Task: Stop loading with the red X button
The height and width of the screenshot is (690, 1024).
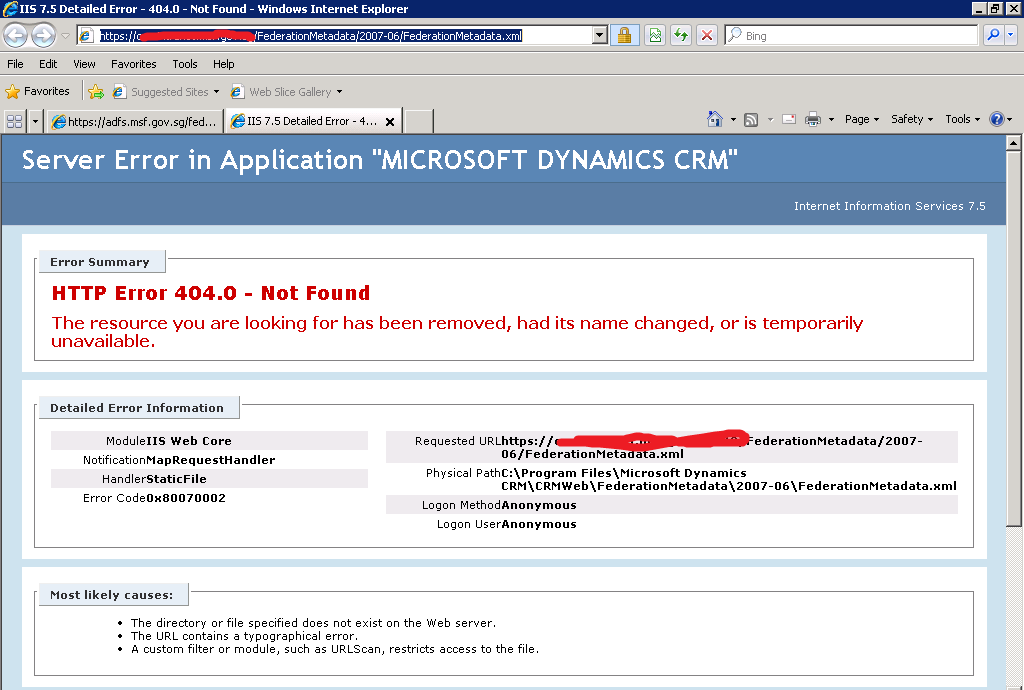Action: tap(707, 35)
